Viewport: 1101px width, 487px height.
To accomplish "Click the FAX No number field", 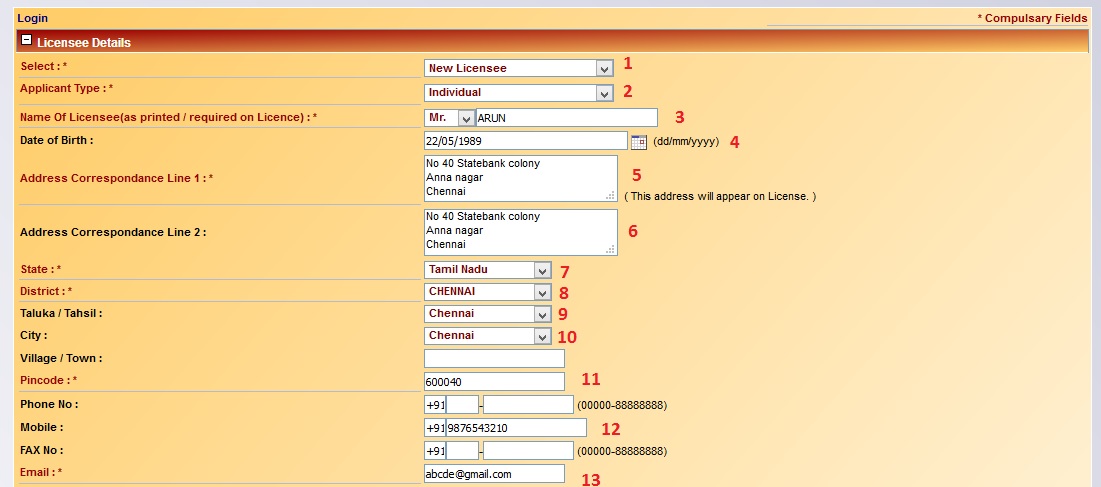I will tap(528, 451).
